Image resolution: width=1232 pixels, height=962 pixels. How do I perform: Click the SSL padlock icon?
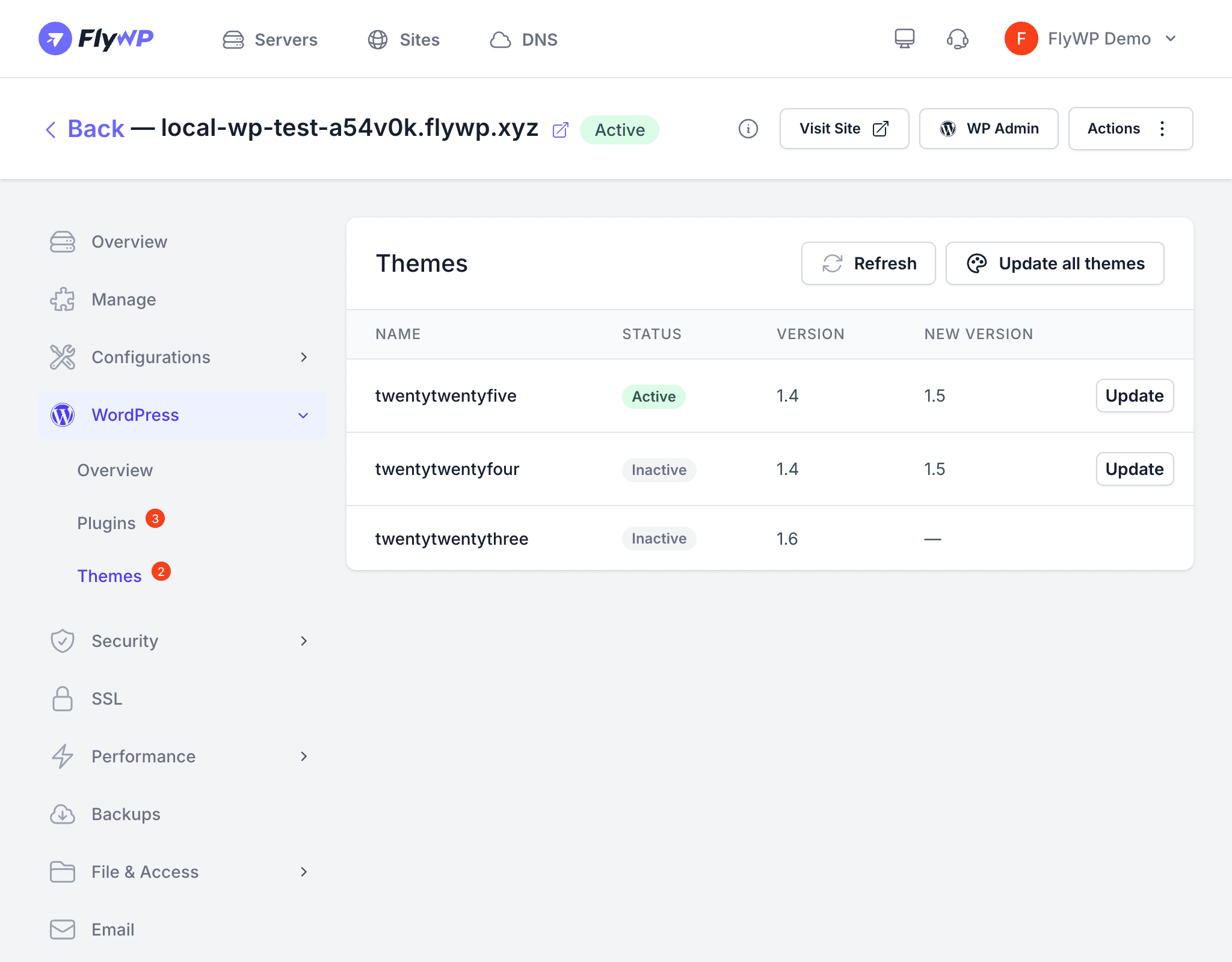(63, 699)
